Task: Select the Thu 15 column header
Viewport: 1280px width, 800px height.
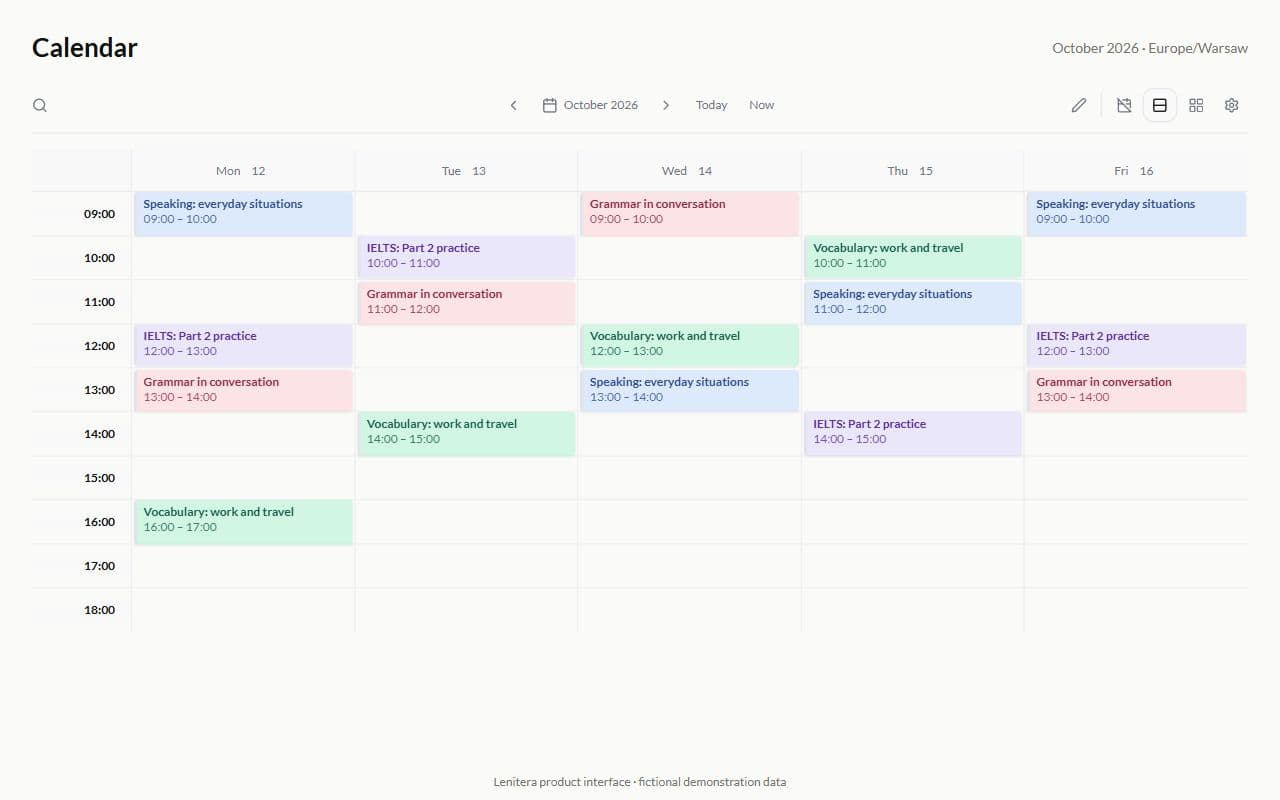Action: click(911, 171)
